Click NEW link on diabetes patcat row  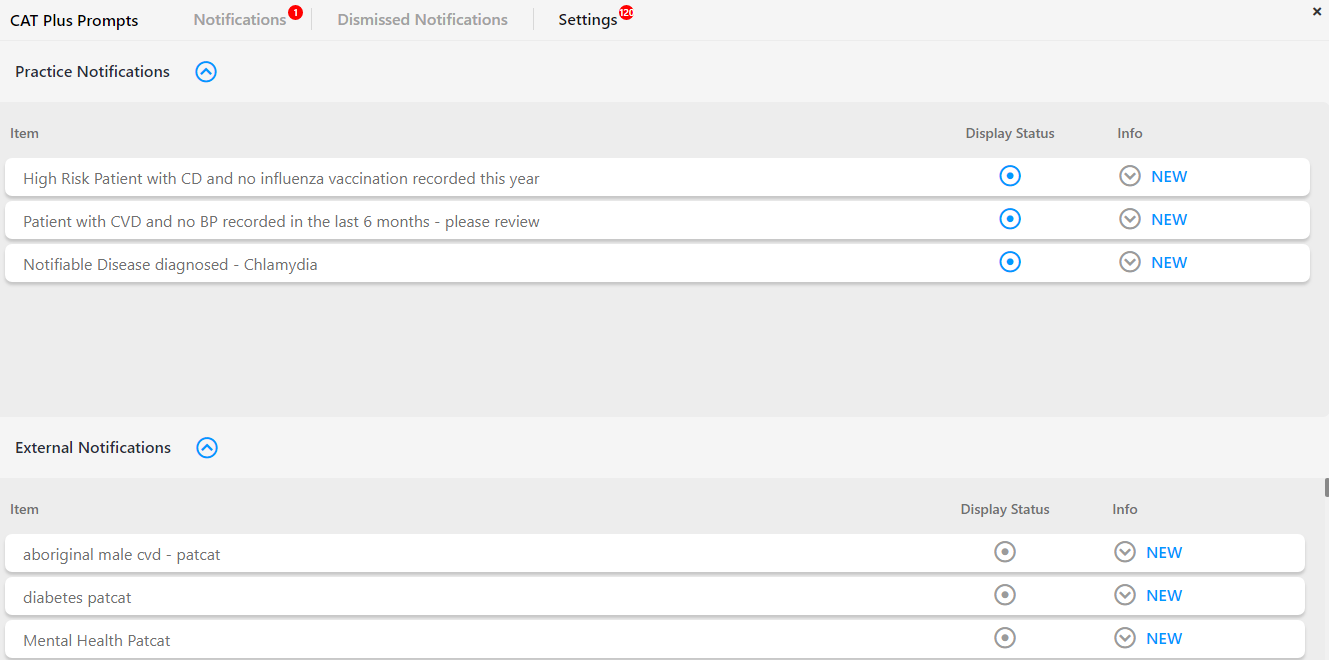click(1164, 596)
